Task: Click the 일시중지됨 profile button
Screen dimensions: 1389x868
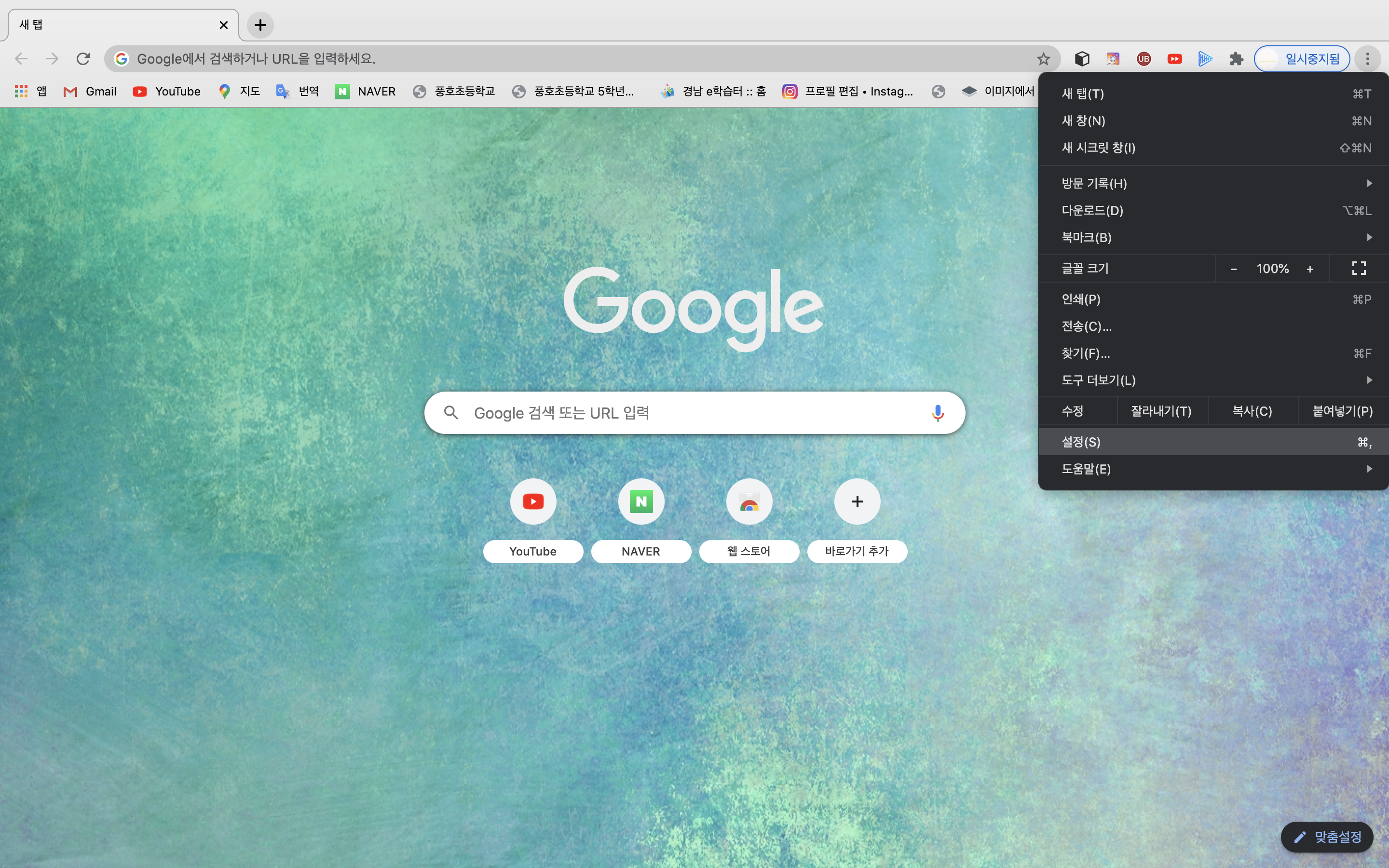Action: 1301,58
